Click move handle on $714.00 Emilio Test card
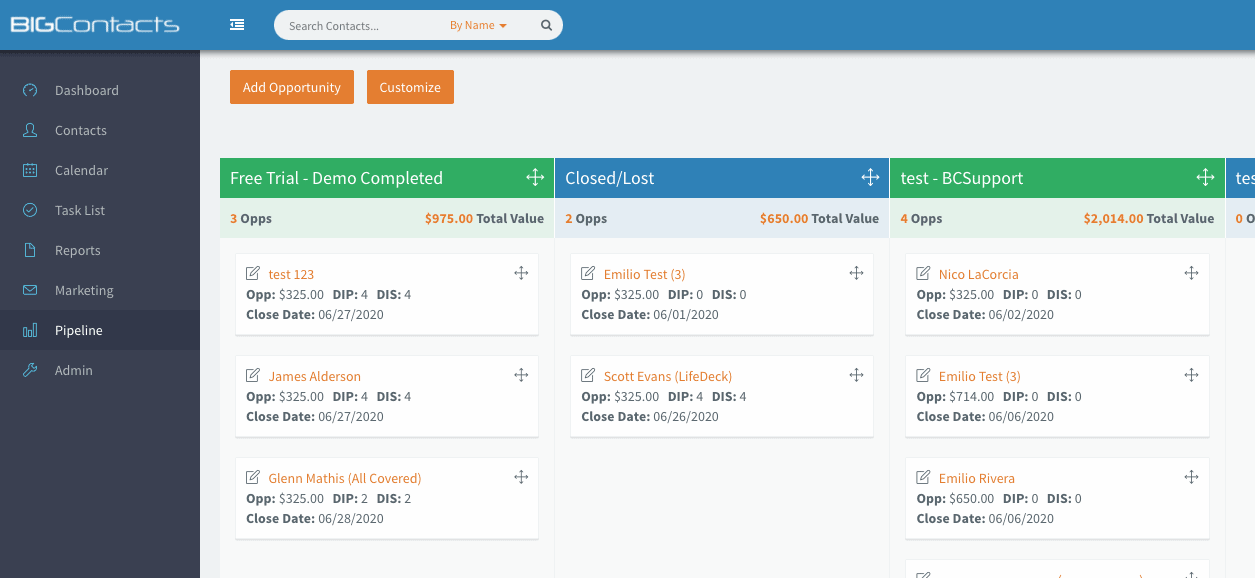The width and height of the screenshot is (1255, 578). click(x=1191, y=375)
